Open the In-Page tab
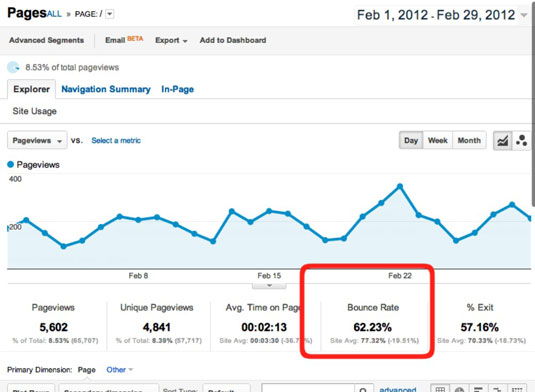The height and width of the screenshot is (392, 535). pos(177,89)
